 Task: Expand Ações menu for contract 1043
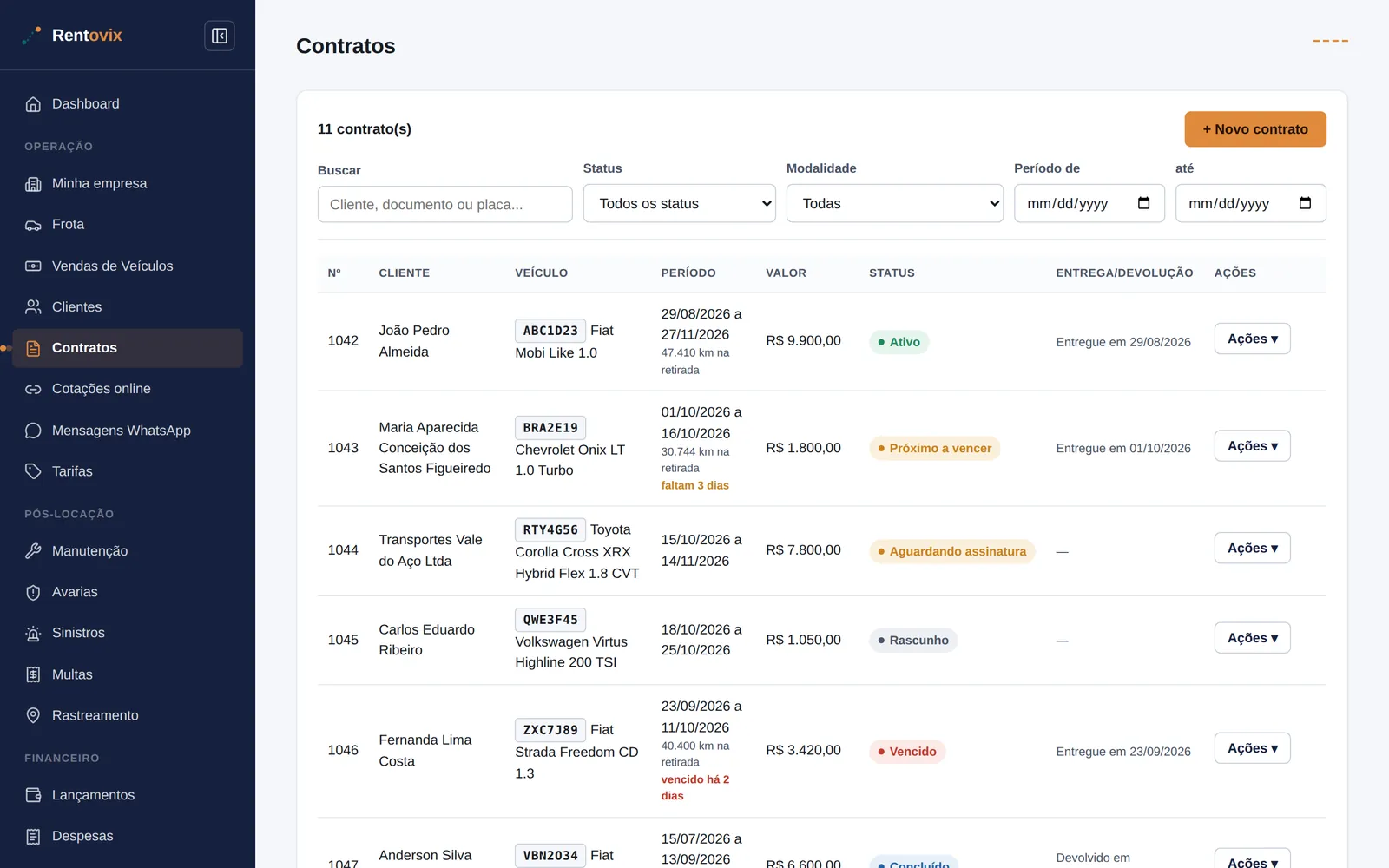tap(1252, 446)
